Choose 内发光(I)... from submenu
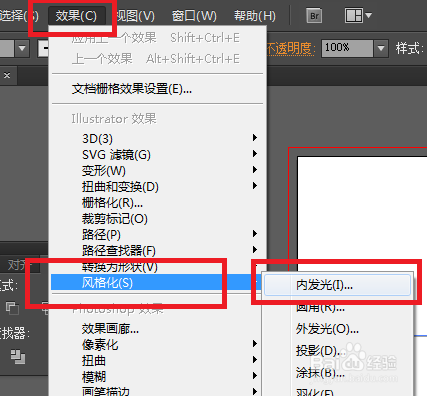 (x=337, y=285)
